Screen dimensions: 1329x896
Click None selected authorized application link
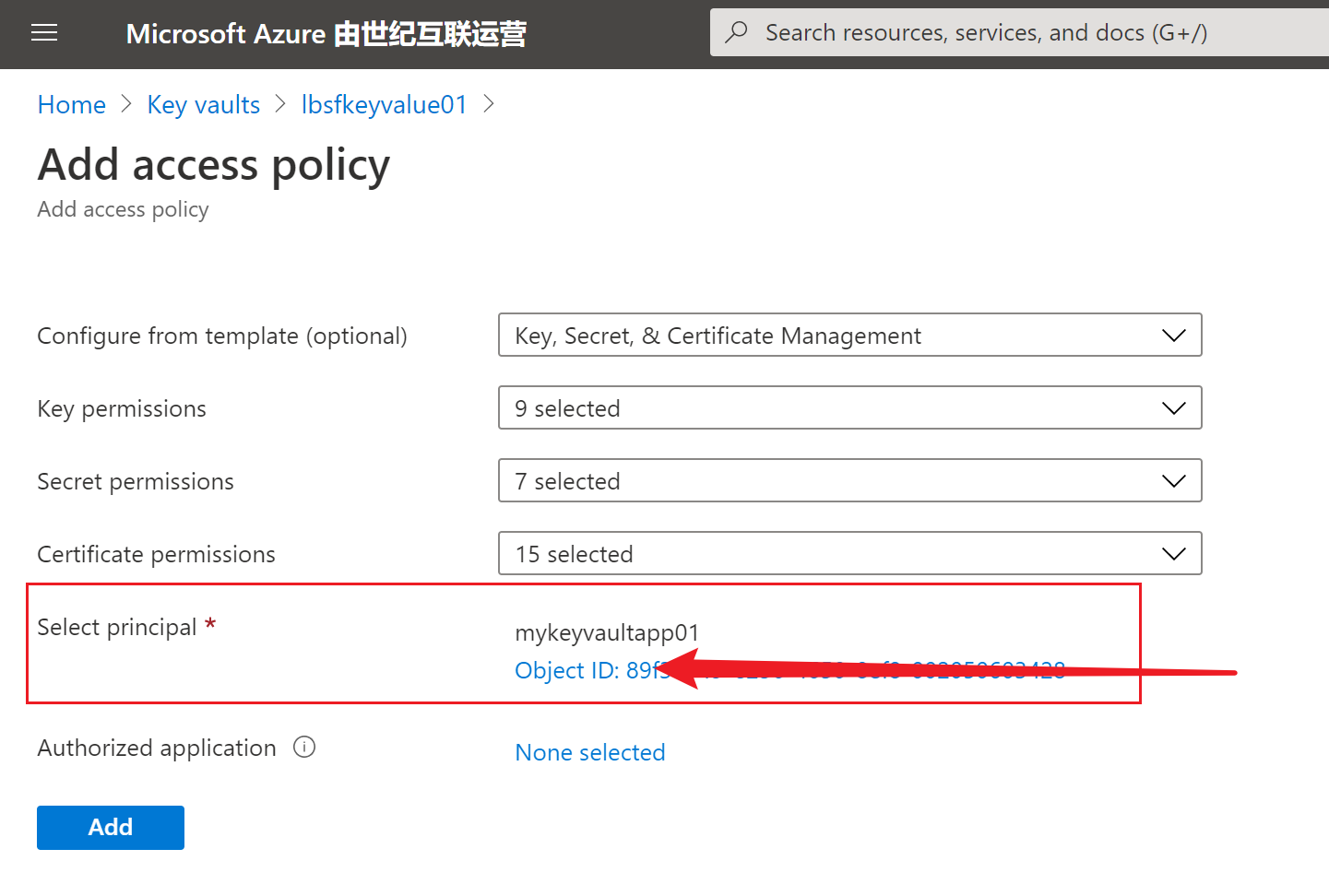pos(590,752)
